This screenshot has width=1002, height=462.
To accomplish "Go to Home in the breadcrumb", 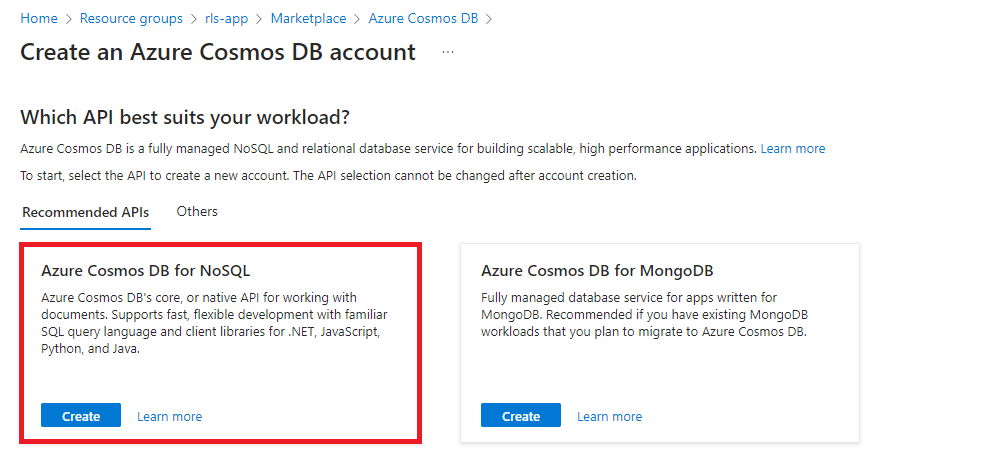I will [x=39, y=19].
